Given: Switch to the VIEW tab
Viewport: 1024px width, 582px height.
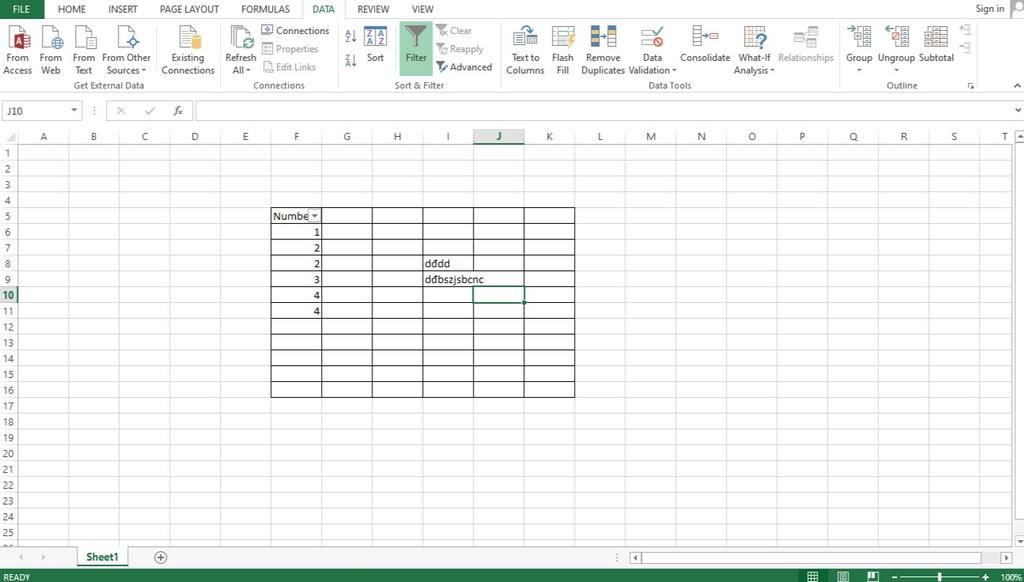Looking at the screenshot, I should coord(423,9).
